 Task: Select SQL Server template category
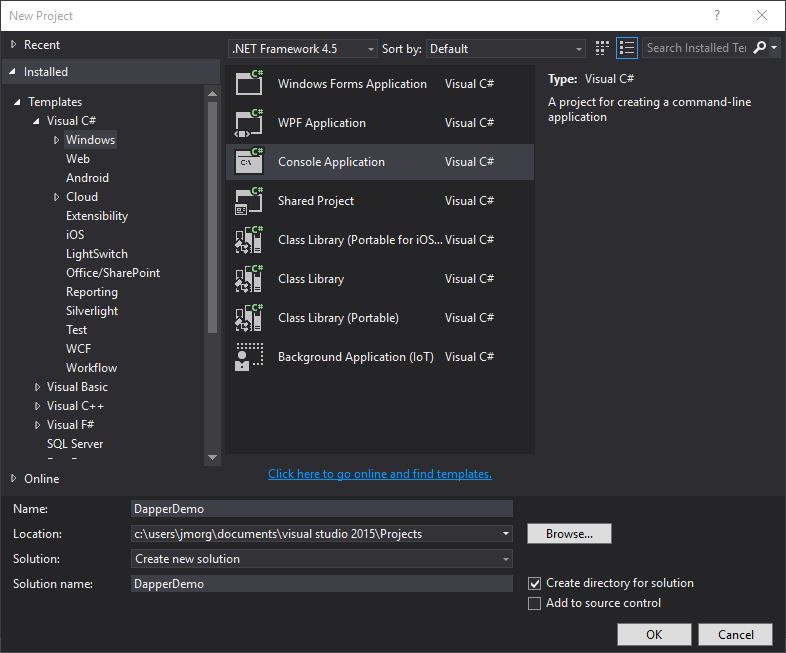(x=75, y=444)
